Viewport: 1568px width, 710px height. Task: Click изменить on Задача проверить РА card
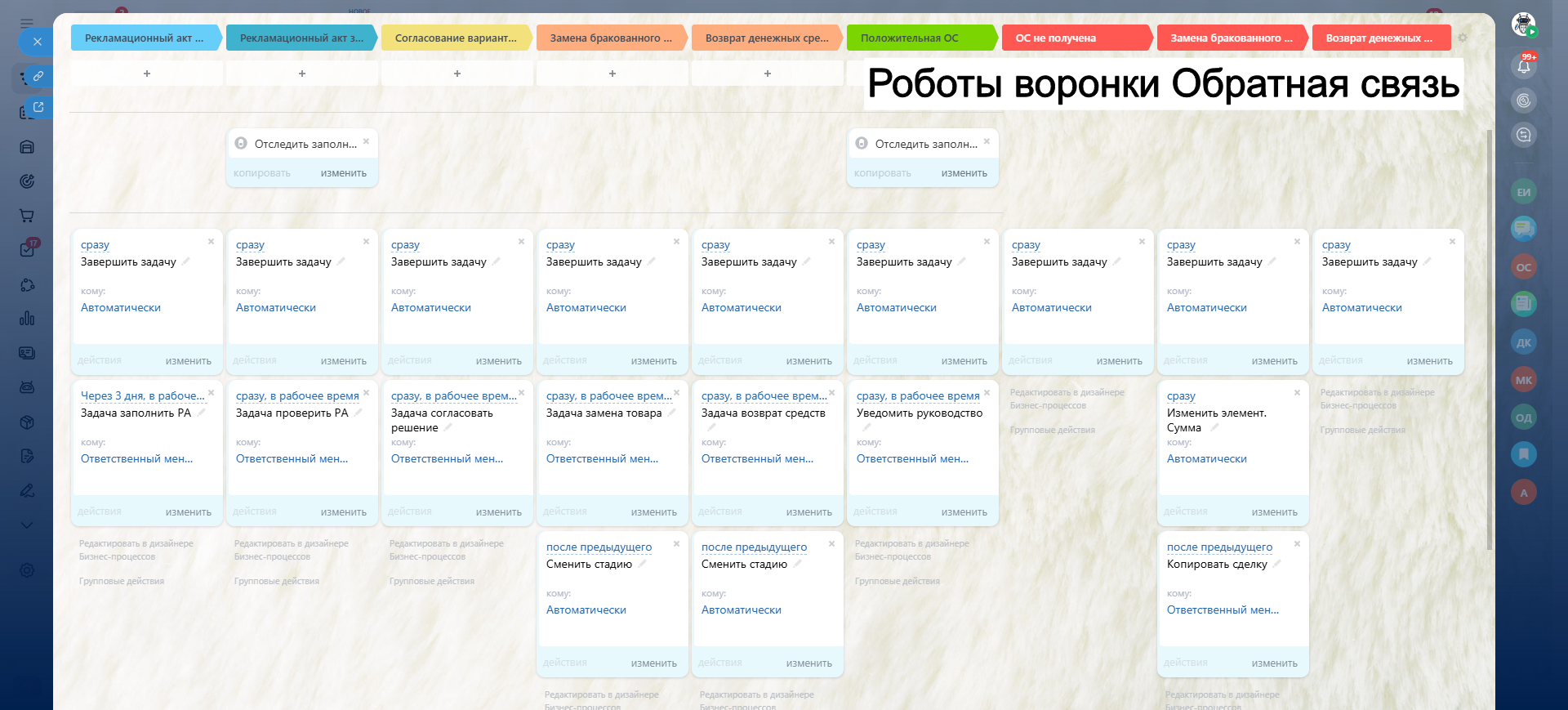tap(343, 512)
